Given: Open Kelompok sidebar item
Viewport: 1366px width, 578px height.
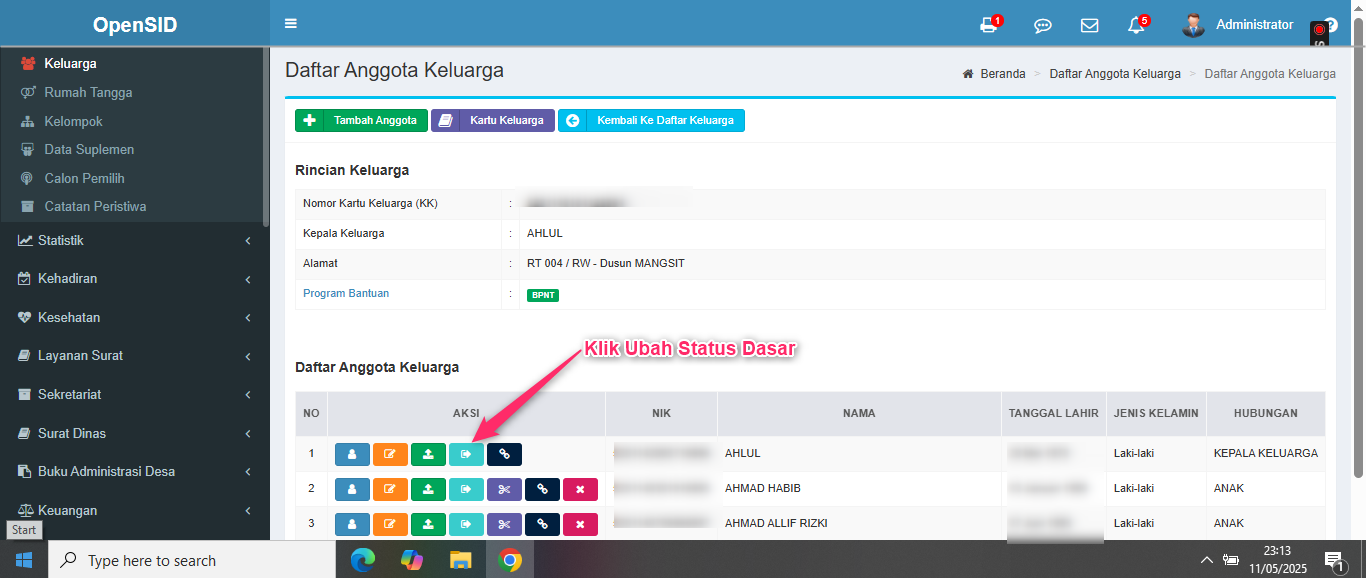Looking at the screenshot, I should pyautogui.click(x=73, y=122).
